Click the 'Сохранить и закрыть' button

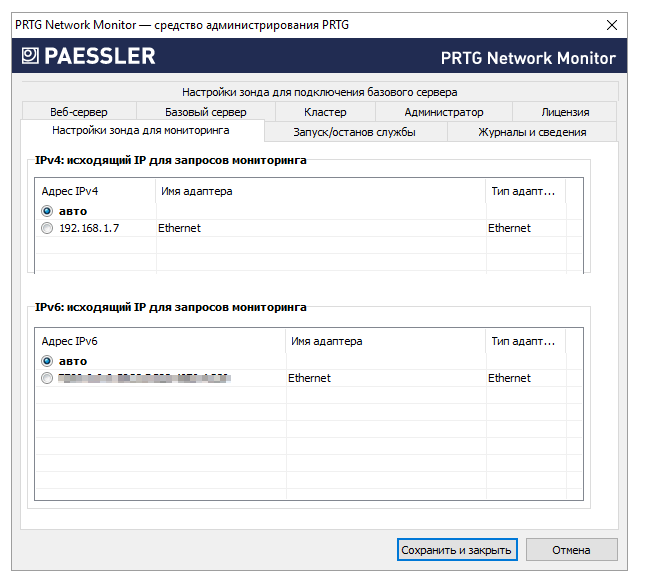coord(456,550)
